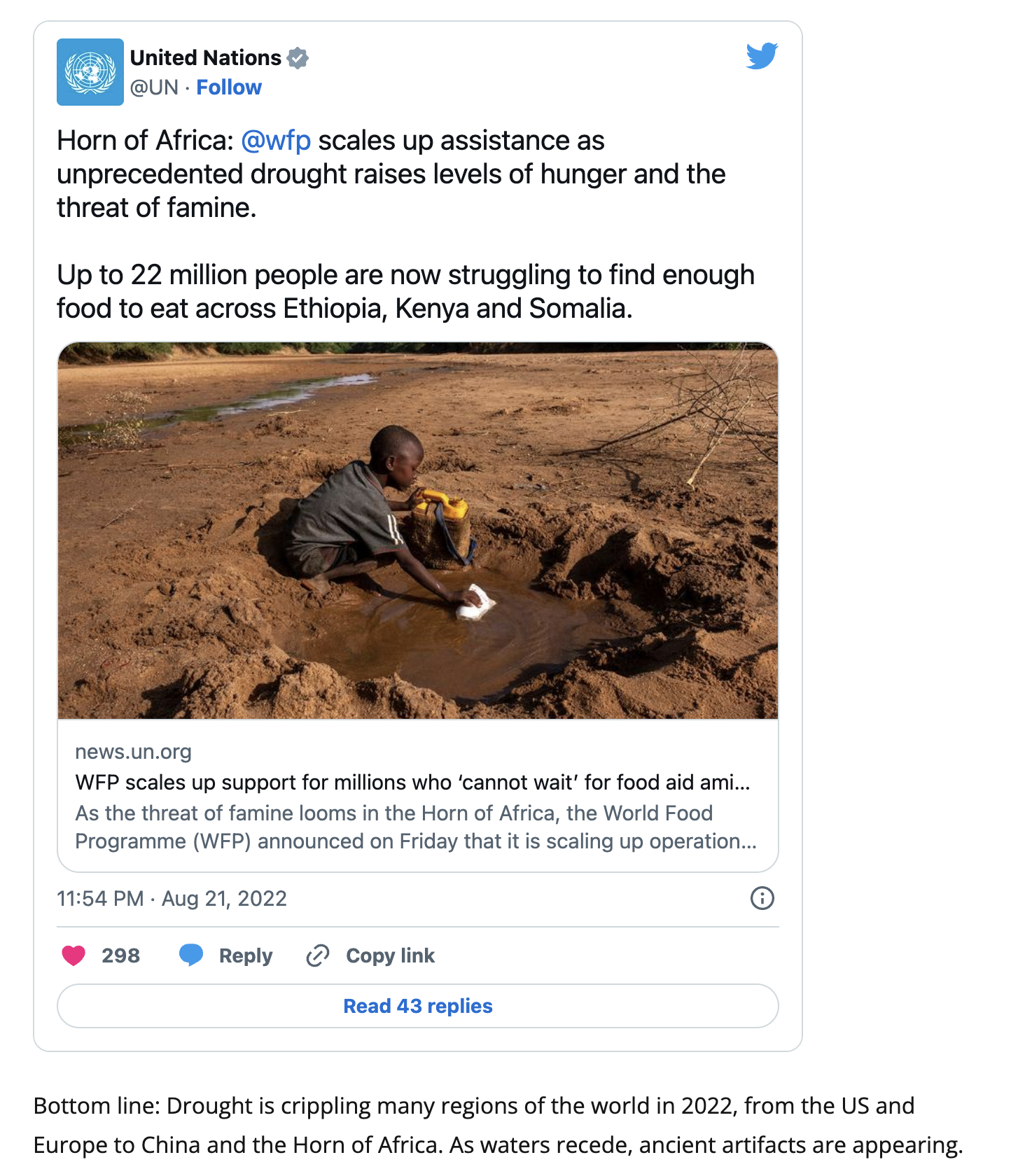Click the United Nations account name

(x=206, y=57)
